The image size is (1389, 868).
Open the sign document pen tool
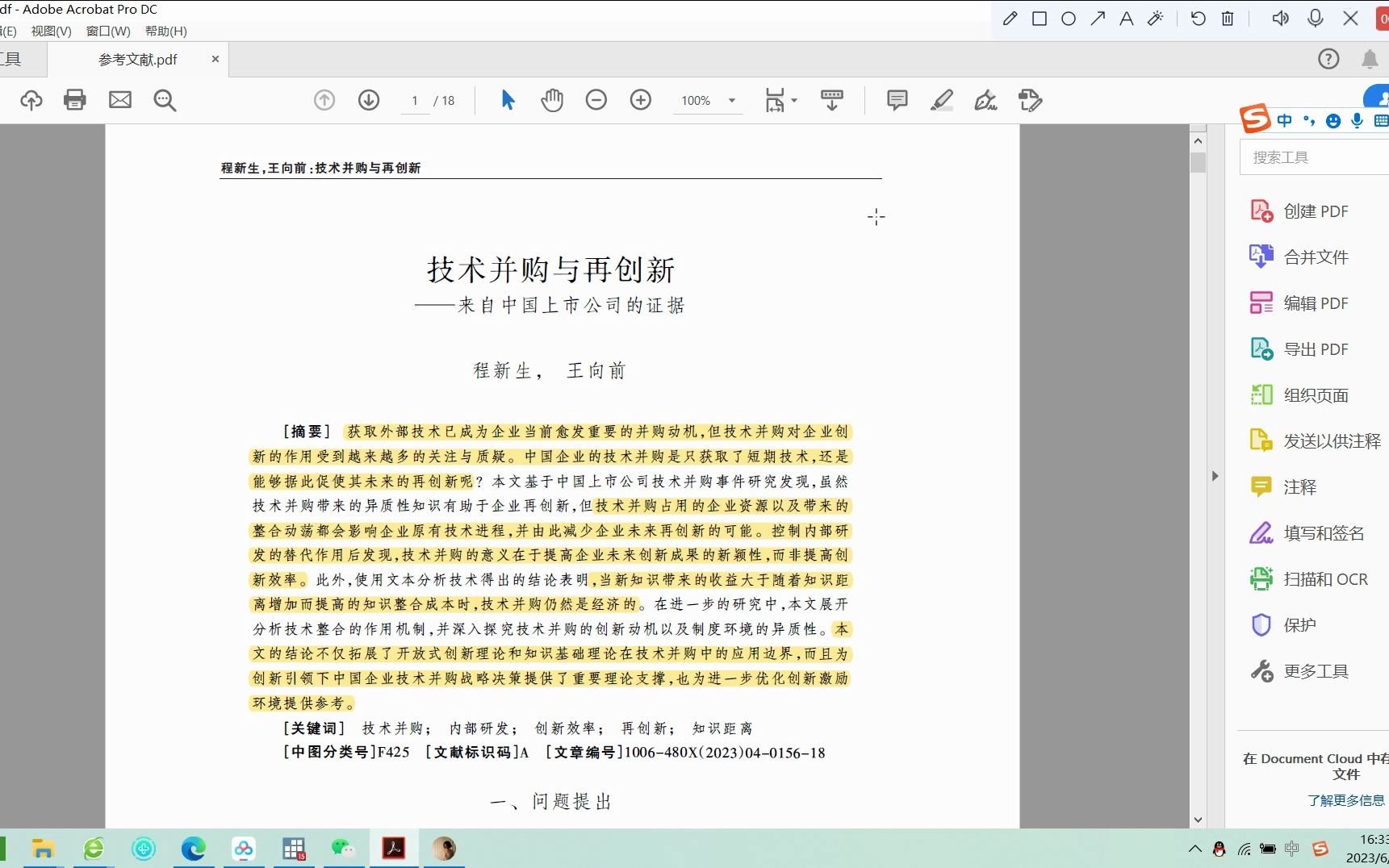pyautogui.click(x=985, y=100)
